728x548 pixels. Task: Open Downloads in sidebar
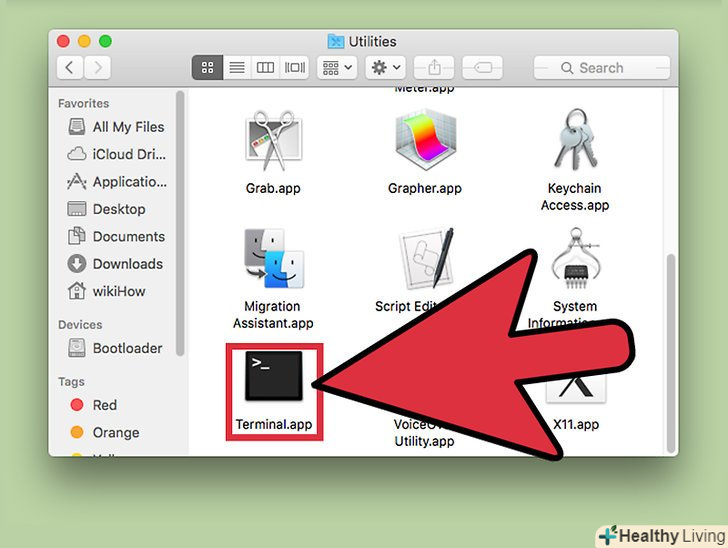[x=115, y=264]
